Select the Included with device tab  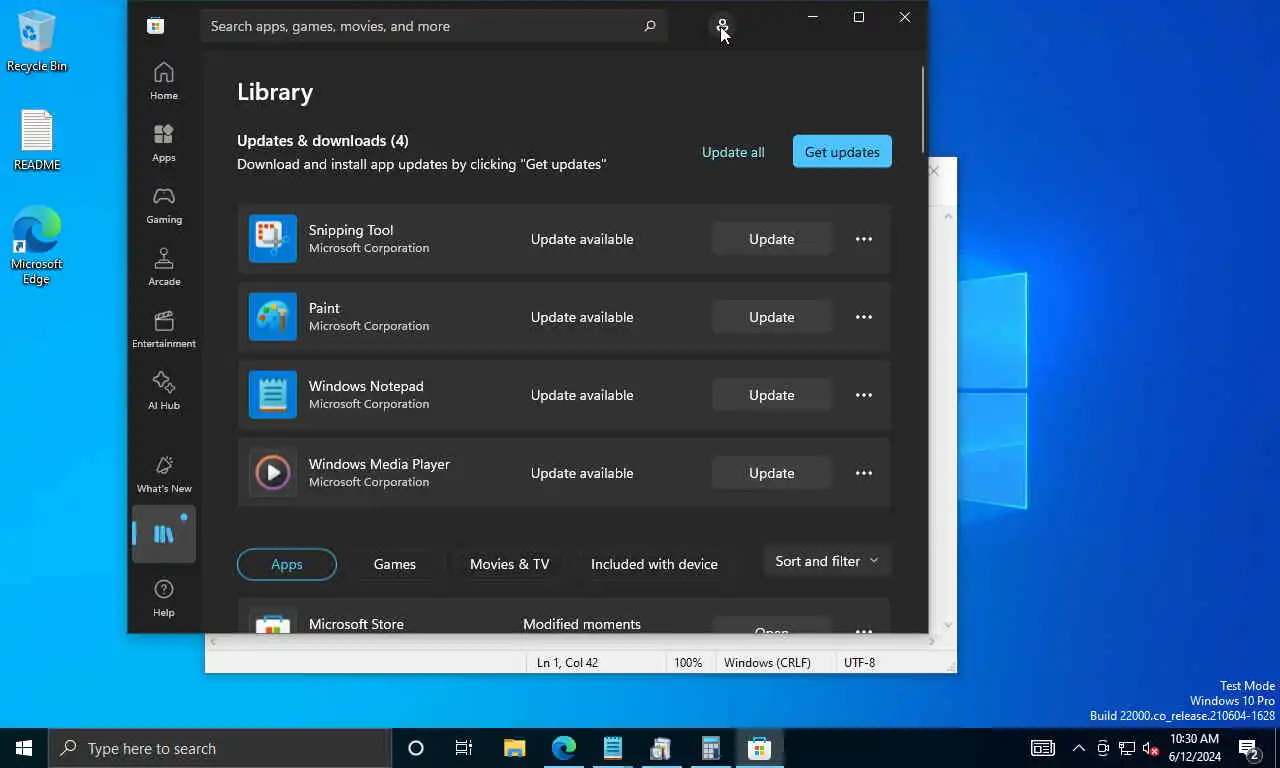(x=654, y=564)
